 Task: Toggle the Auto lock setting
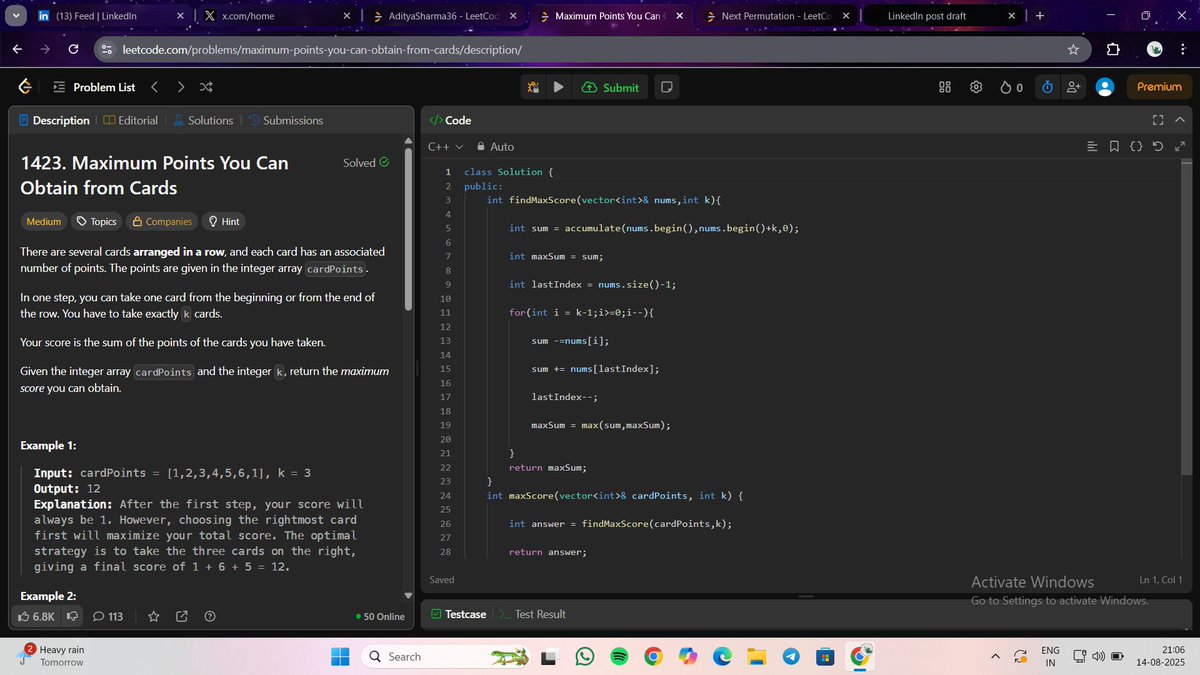[495, 147]
